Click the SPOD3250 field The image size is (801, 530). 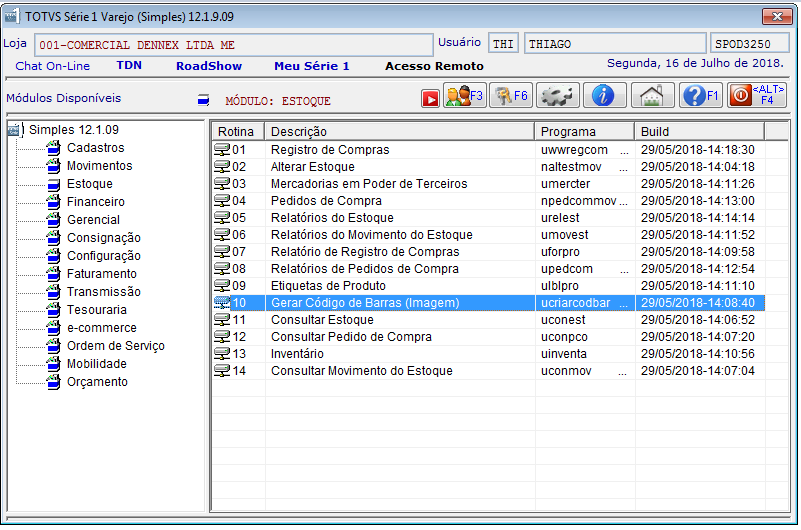[749, 43]
